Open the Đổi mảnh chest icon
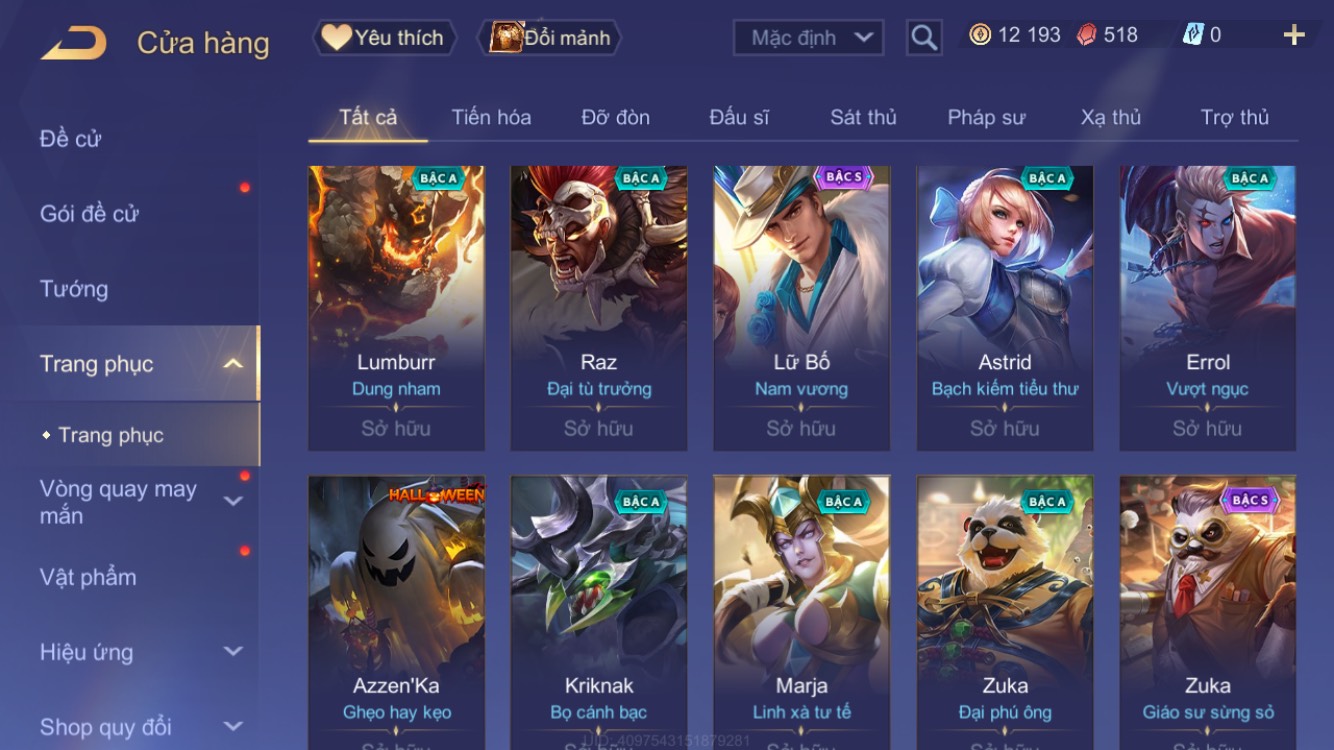Image resolution: width=1334 pixels, height=750 pixels. pyautogui.click(x=506, y=38)
